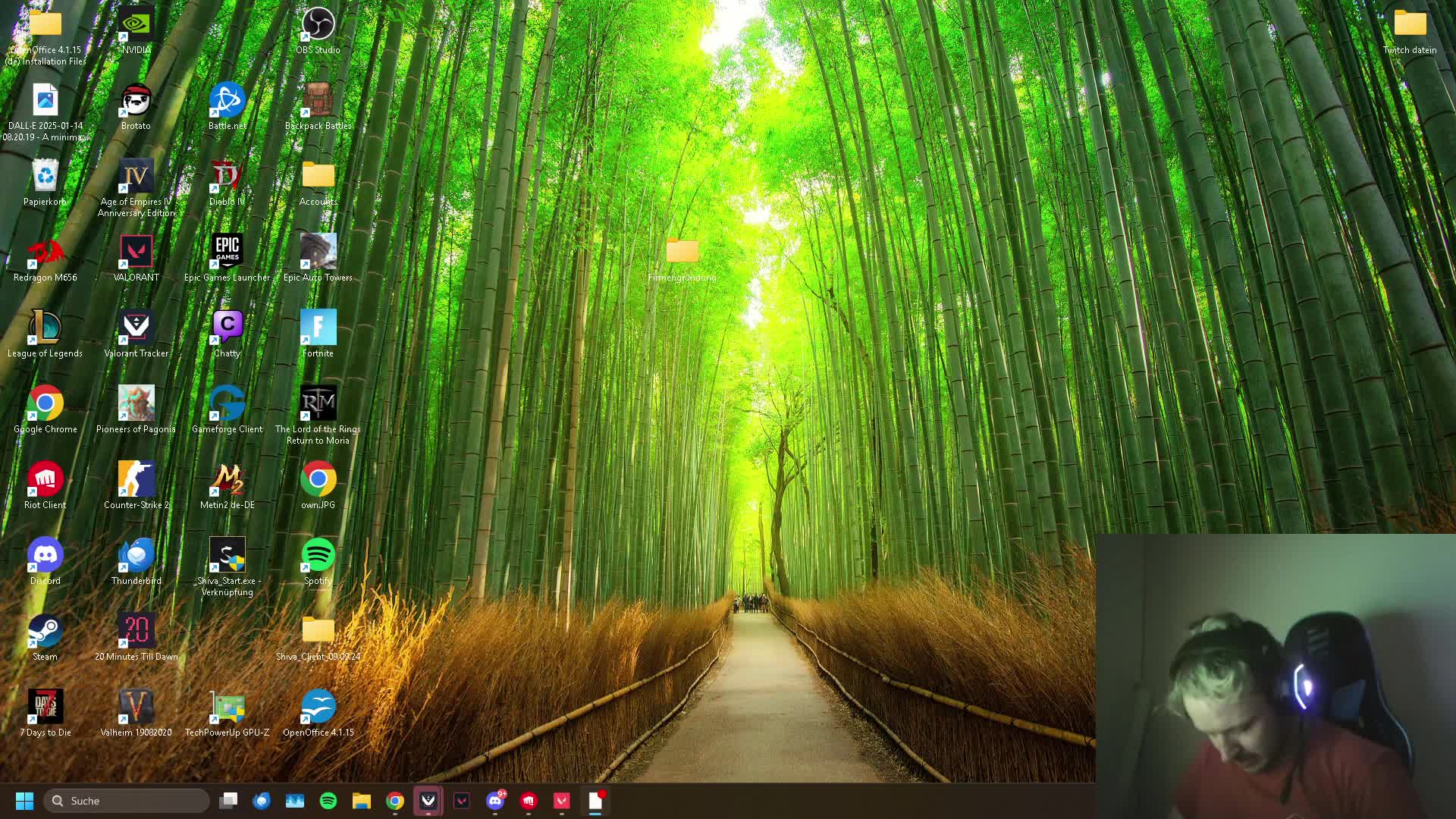Switch to Valorant Tracker in the taskbar
Viewport: 1456px width, 819px height.
[x=428, y=801]
